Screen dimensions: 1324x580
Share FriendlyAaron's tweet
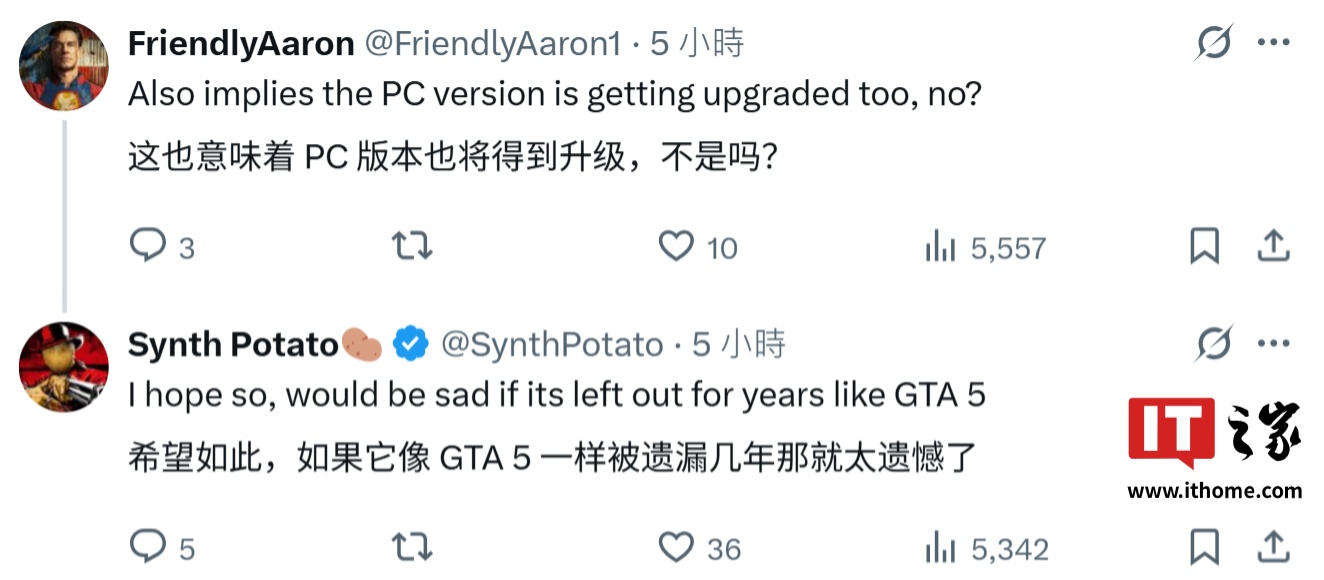(1273, 245)
